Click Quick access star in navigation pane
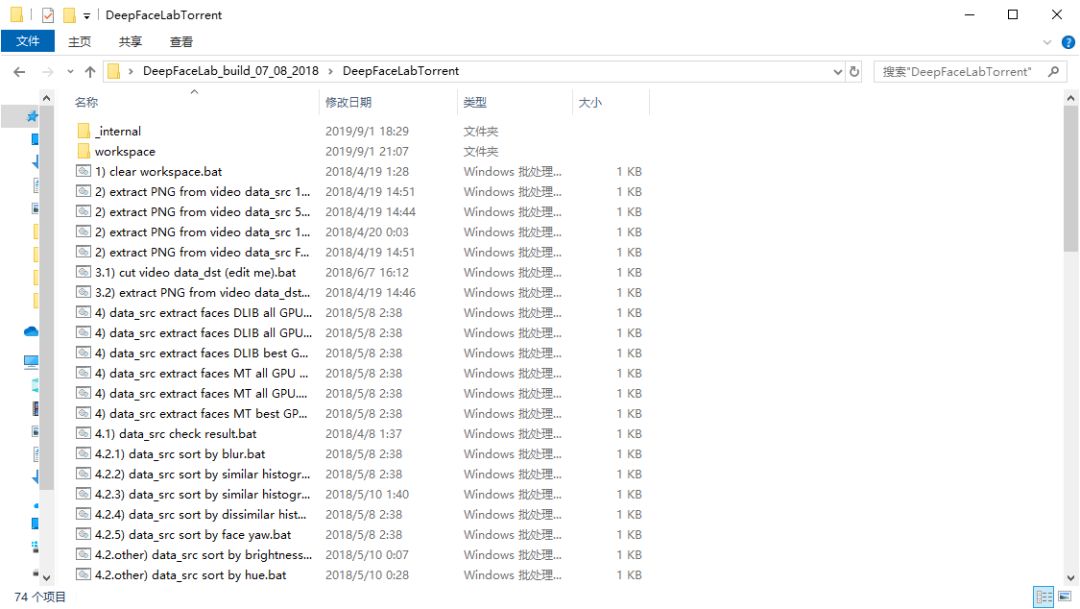This screenshot has width=1080, height=609. [x=32, y=116]
